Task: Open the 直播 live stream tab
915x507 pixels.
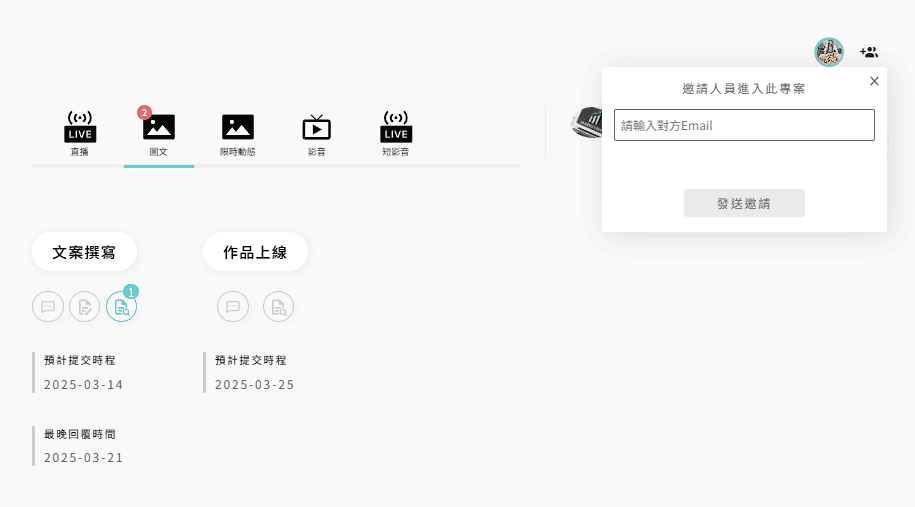Action: tap(80, 133)
